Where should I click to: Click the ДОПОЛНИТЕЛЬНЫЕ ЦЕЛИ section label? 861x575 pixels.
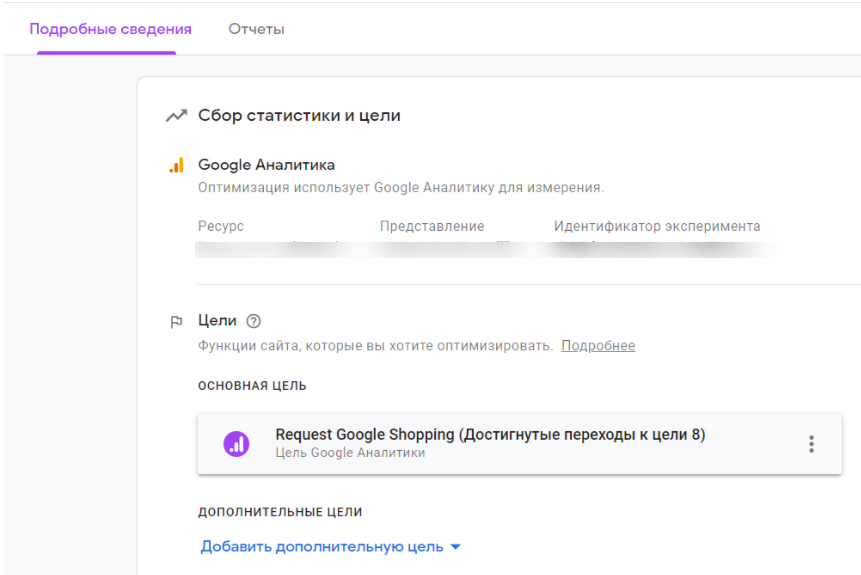click(280, 512)
